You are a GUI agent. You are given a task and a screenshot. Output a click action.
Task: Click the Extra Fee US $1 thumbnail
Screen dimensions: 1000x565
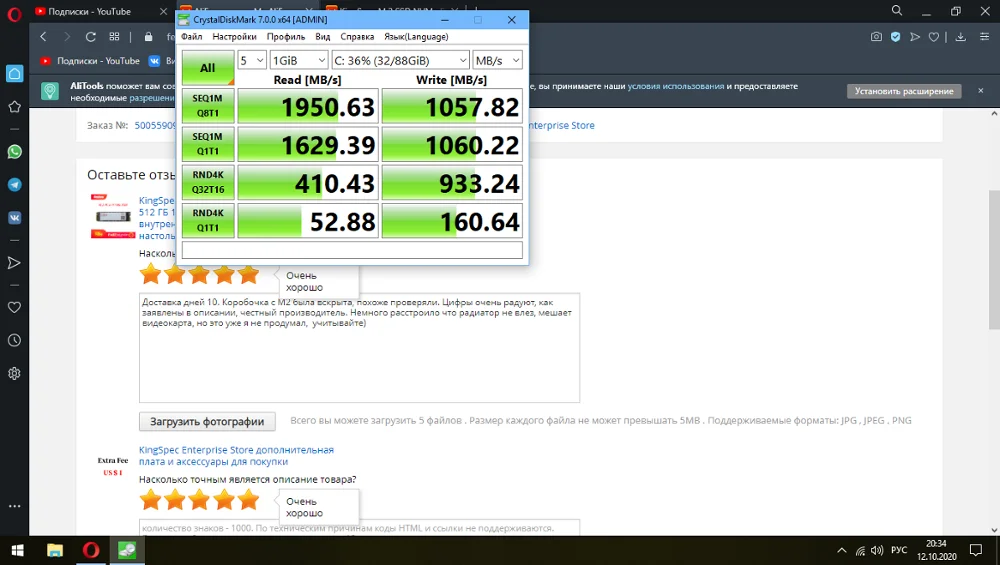(x=113, y=466)
